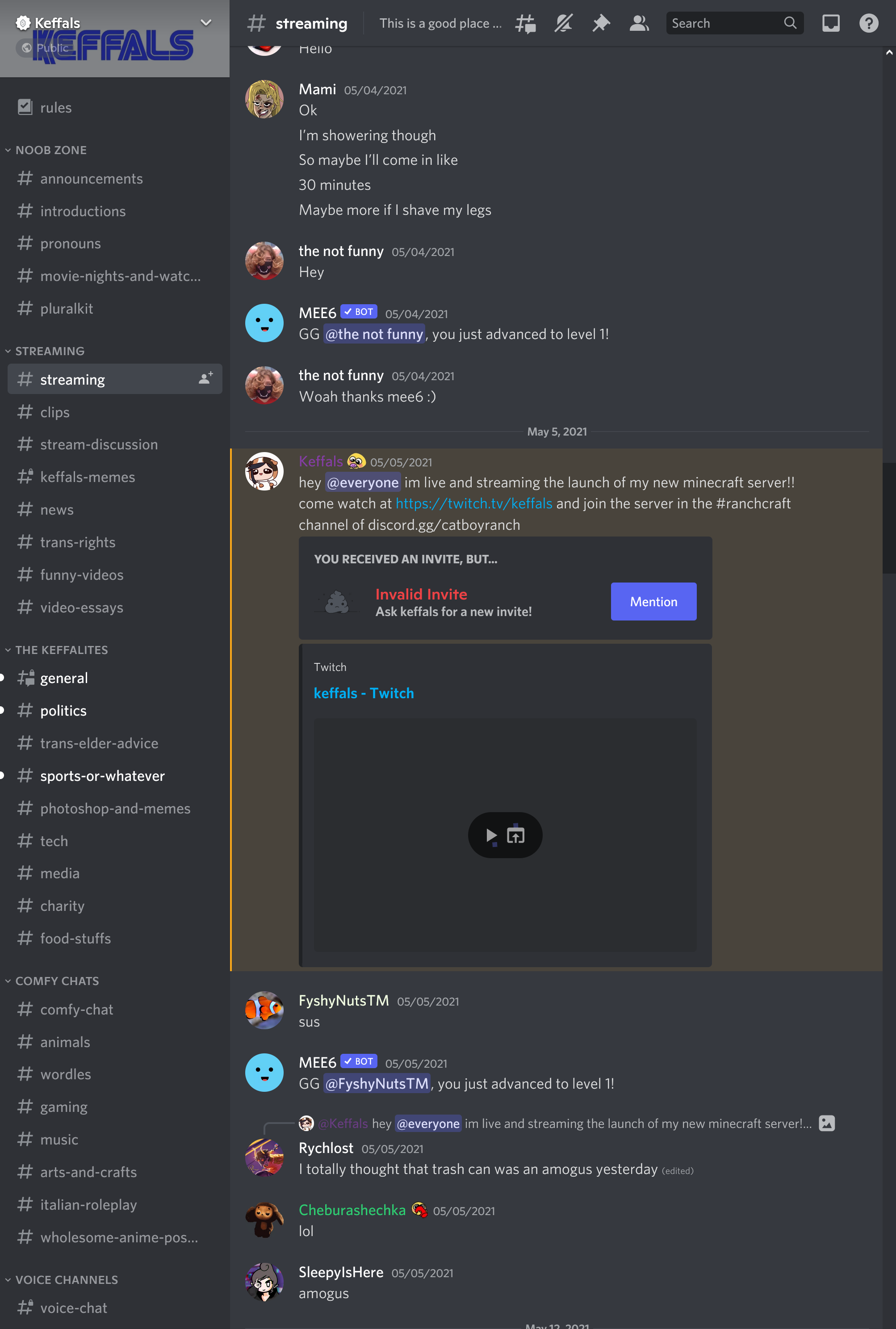
Task: Click the Mention button on invalid invite
Action: [653, 602]
